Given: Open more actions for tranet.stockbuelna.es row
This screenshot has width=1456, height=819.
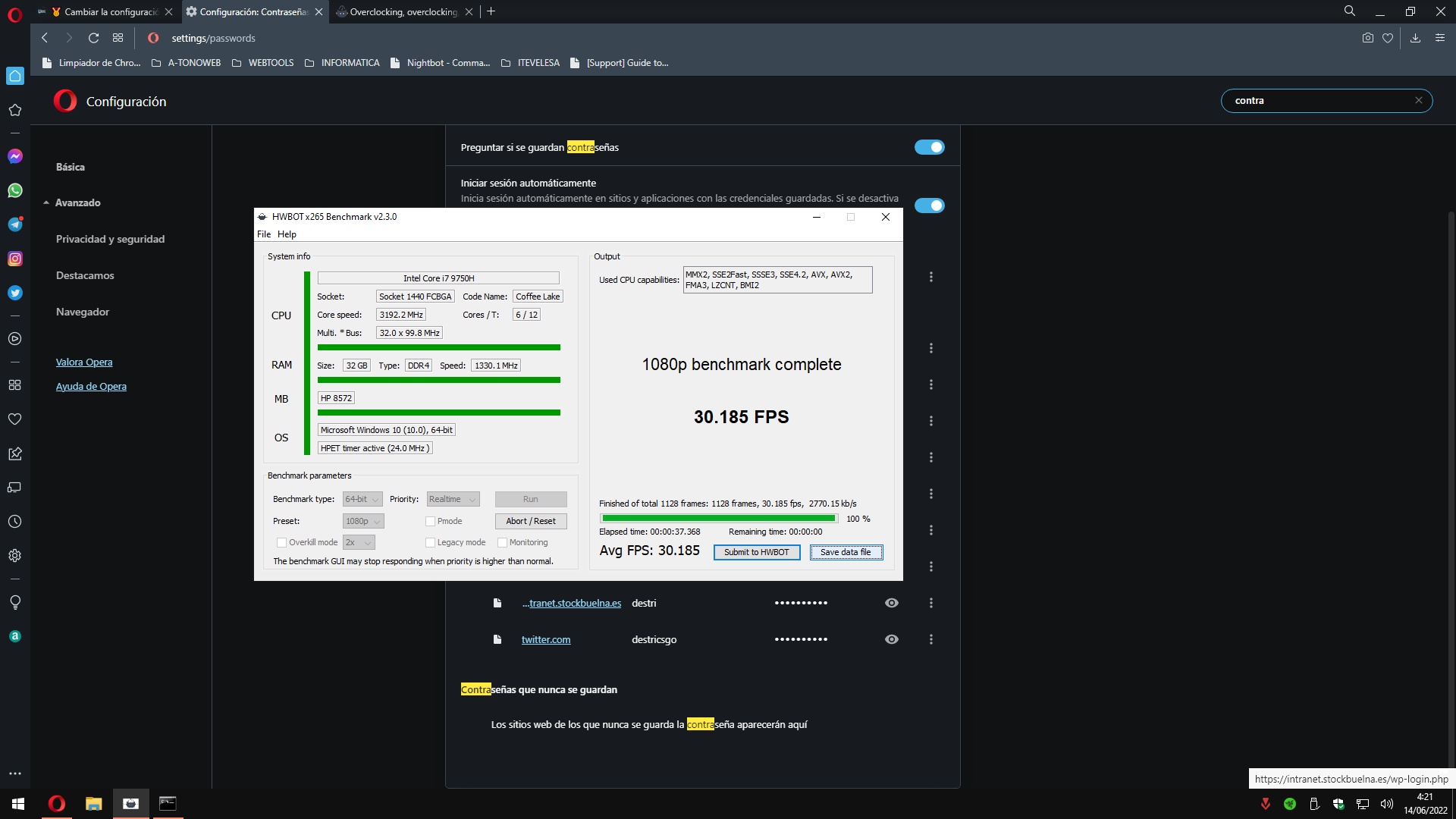Looking at the screenshot, I should pyautogui.click(x=931, y=603).
